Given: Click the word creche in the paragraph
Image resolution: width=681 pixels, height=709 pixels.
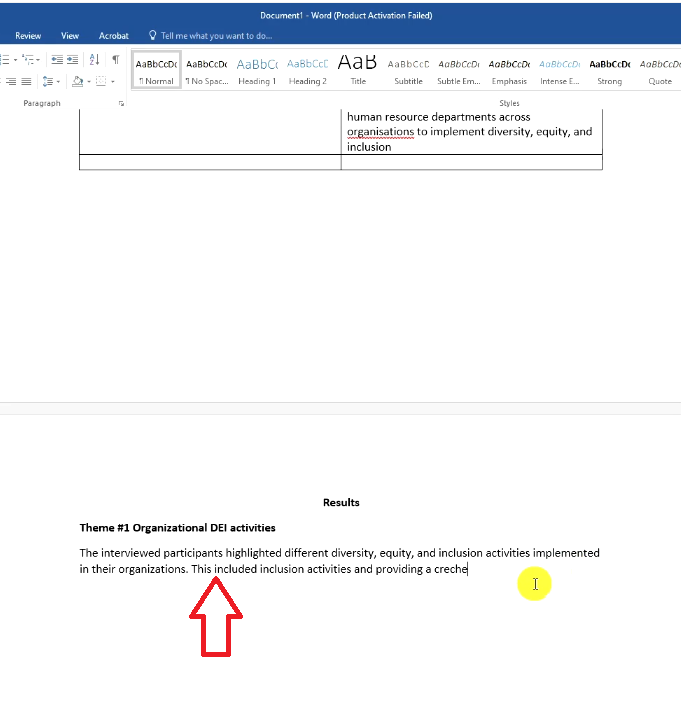Looking at the screenshot, I should coord(450,569).
